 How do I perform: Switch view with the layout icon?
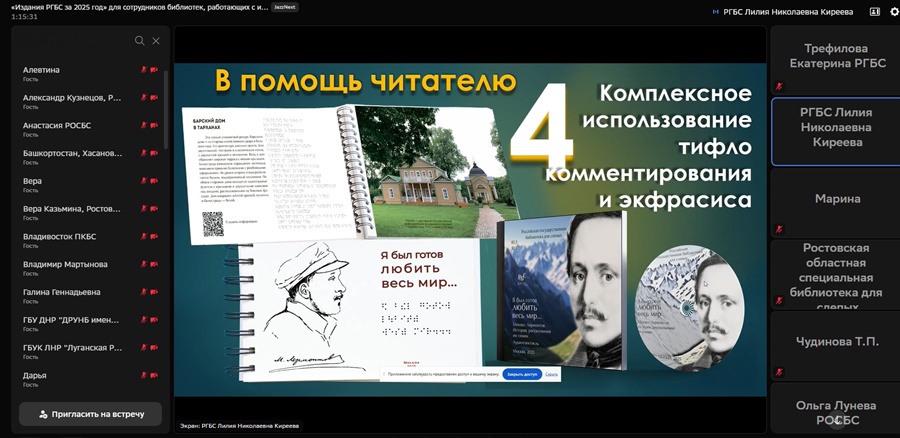tap(874, 12)
